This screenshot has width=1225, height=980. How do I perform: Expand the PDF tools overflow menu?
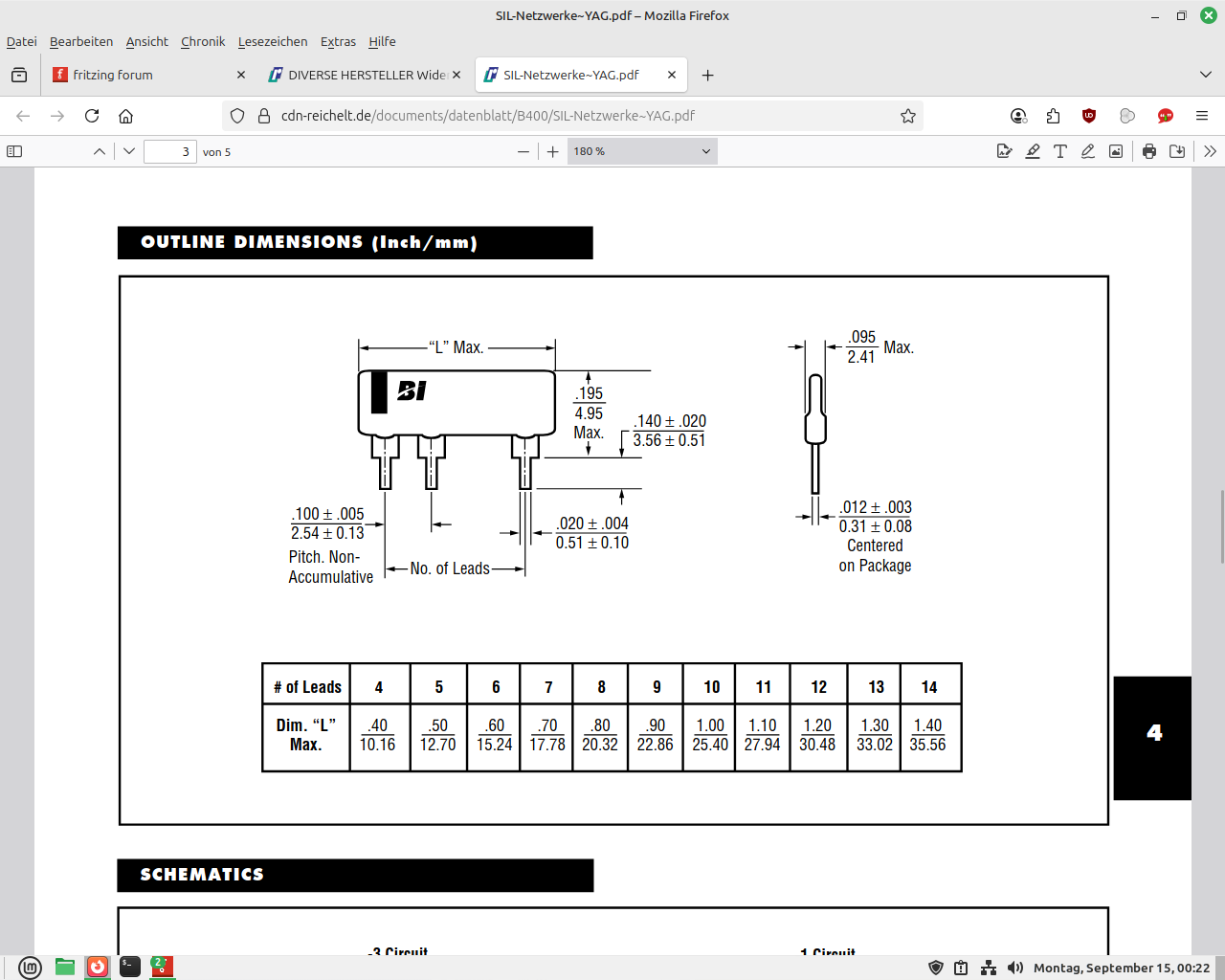(1210, 151)
